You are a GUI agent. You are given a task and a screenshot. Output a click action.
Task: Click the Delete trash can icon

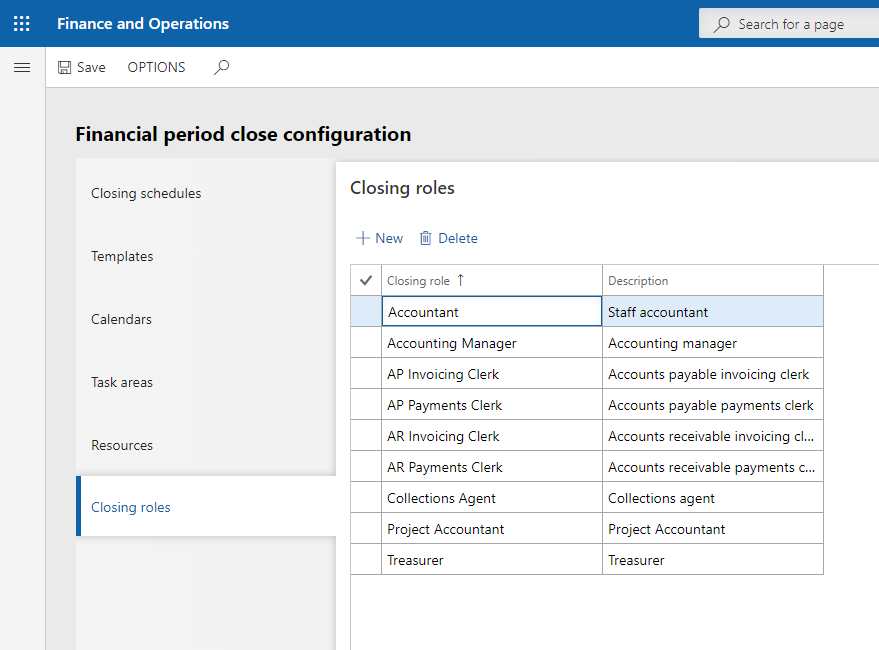click(x=426, y=238)
